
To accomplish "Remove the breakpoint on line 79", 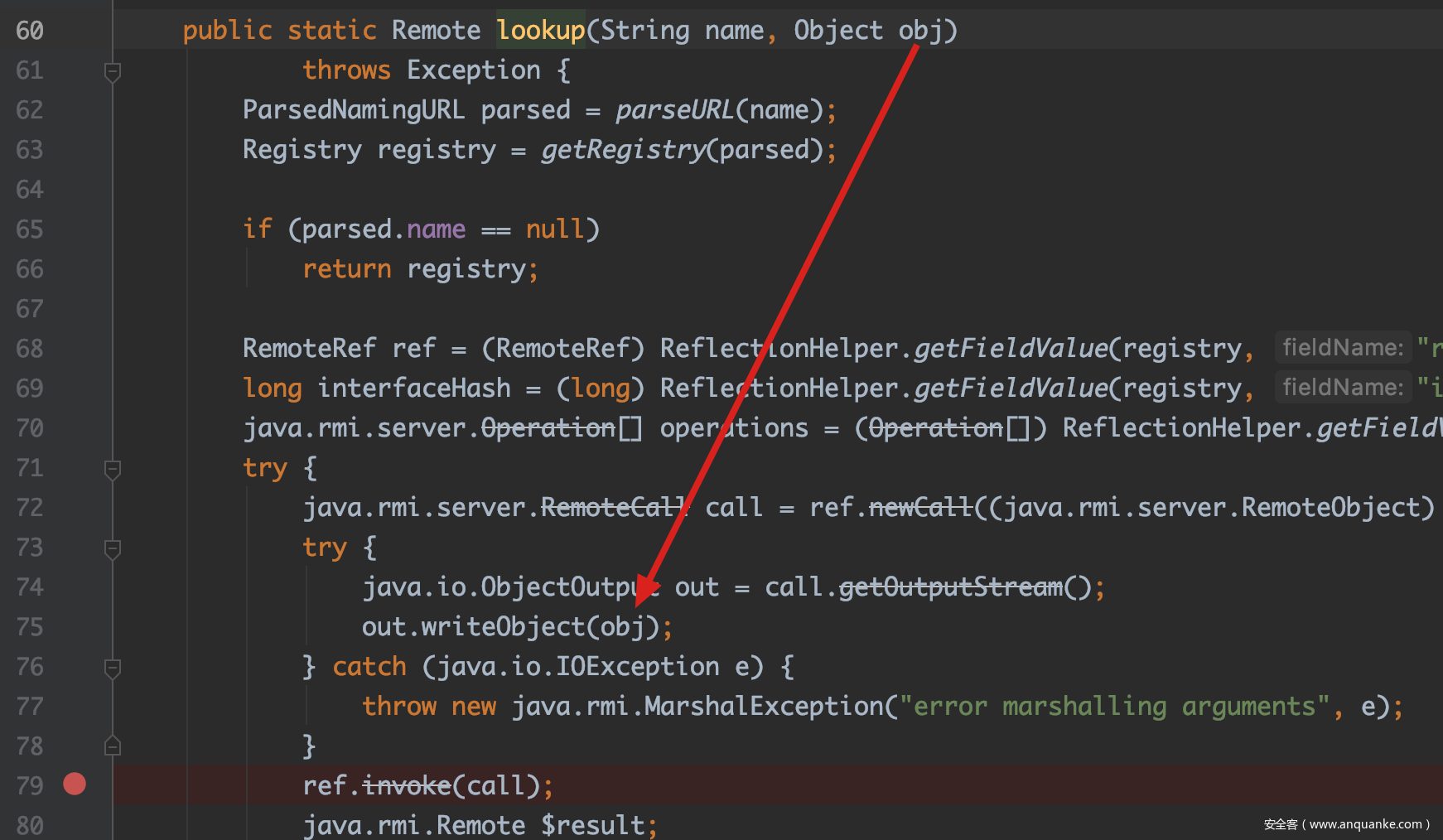I will point(75,784).
